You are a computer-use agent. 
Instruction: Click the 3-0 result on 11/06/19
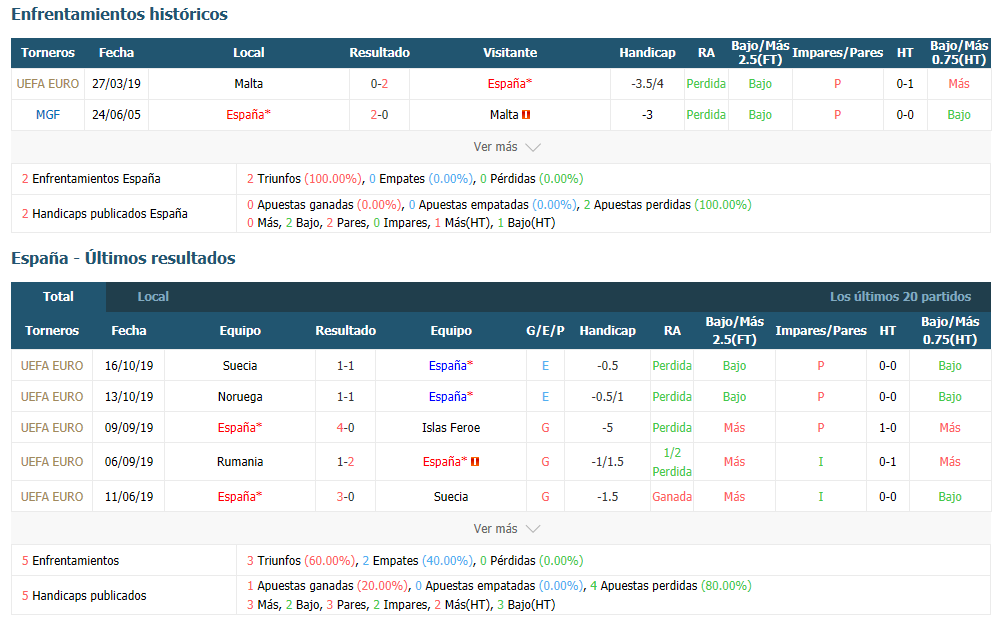345,497
